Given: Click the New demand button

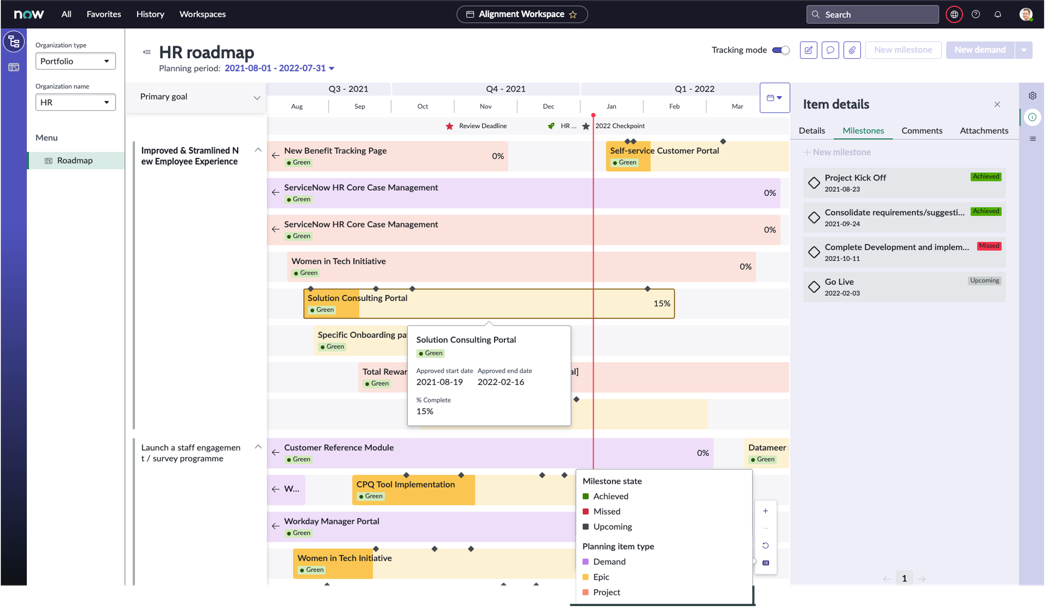Looking at the screenshot, I should point(979,50).
